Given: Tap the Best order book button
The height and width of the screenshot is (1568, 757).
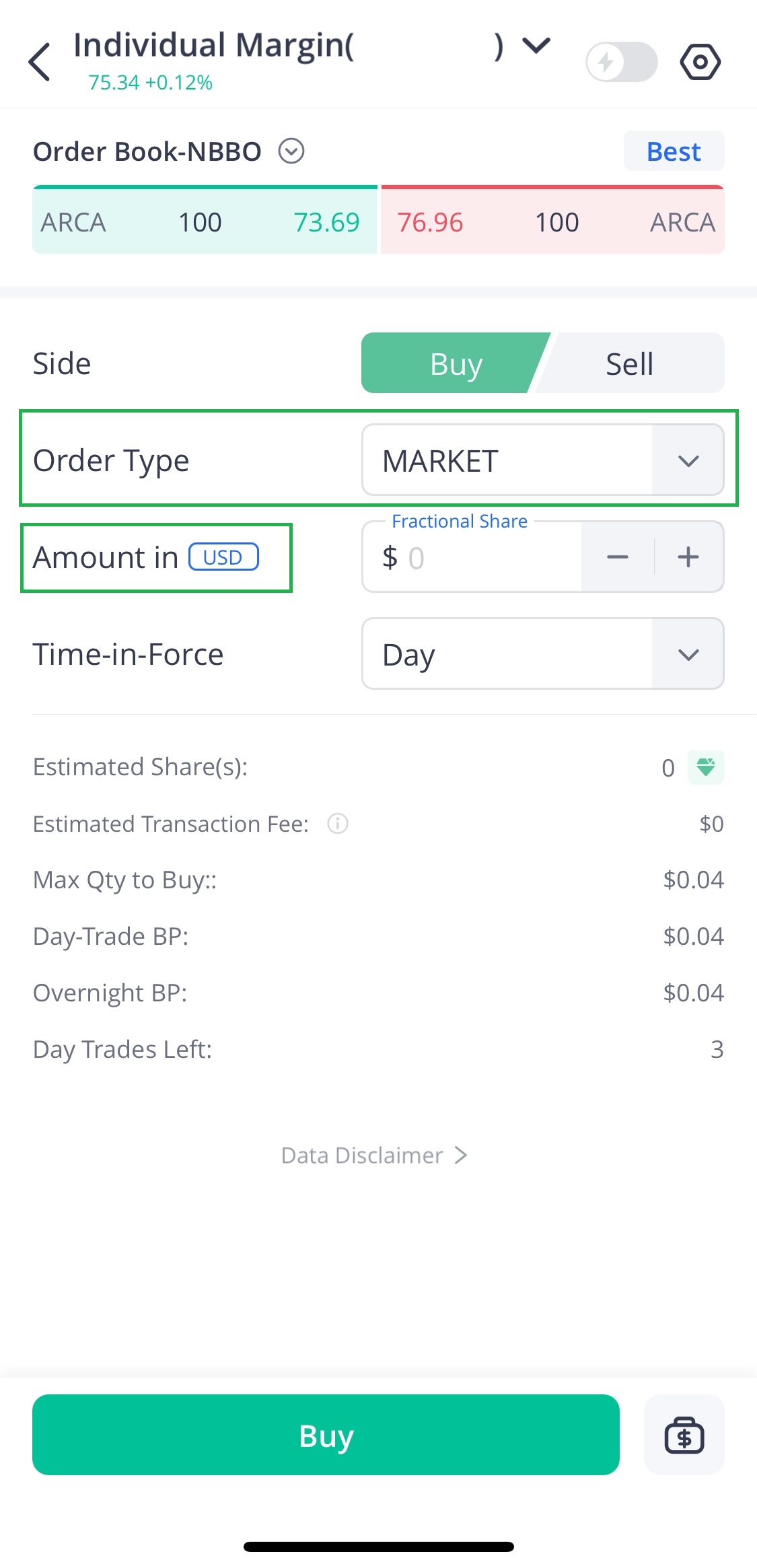Looking at the screenshot, I should (x=674, y=151).
